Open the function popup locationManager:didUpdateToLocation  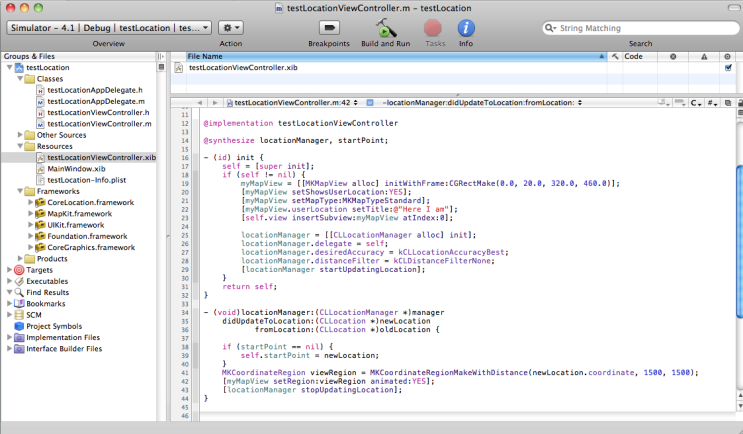pyautogui.click(x=482, y=103)
